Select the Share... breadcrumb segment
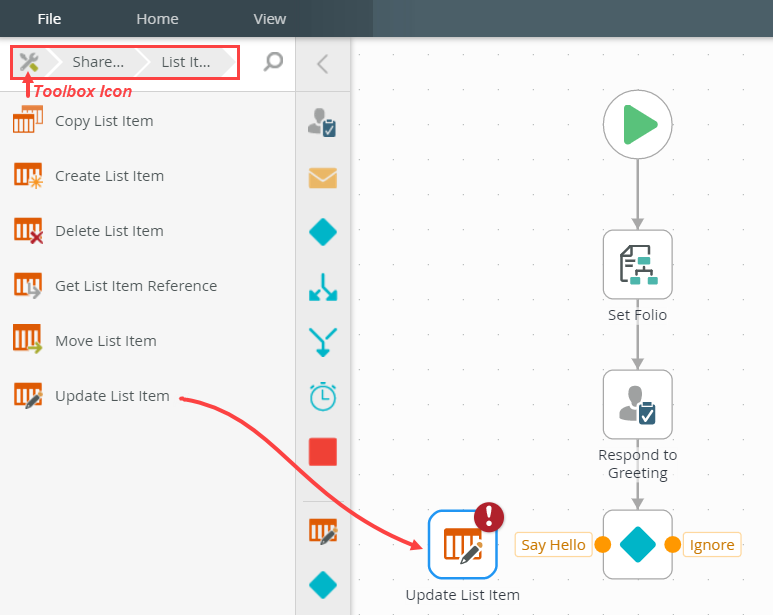773x615 pixels. [98, 62]
